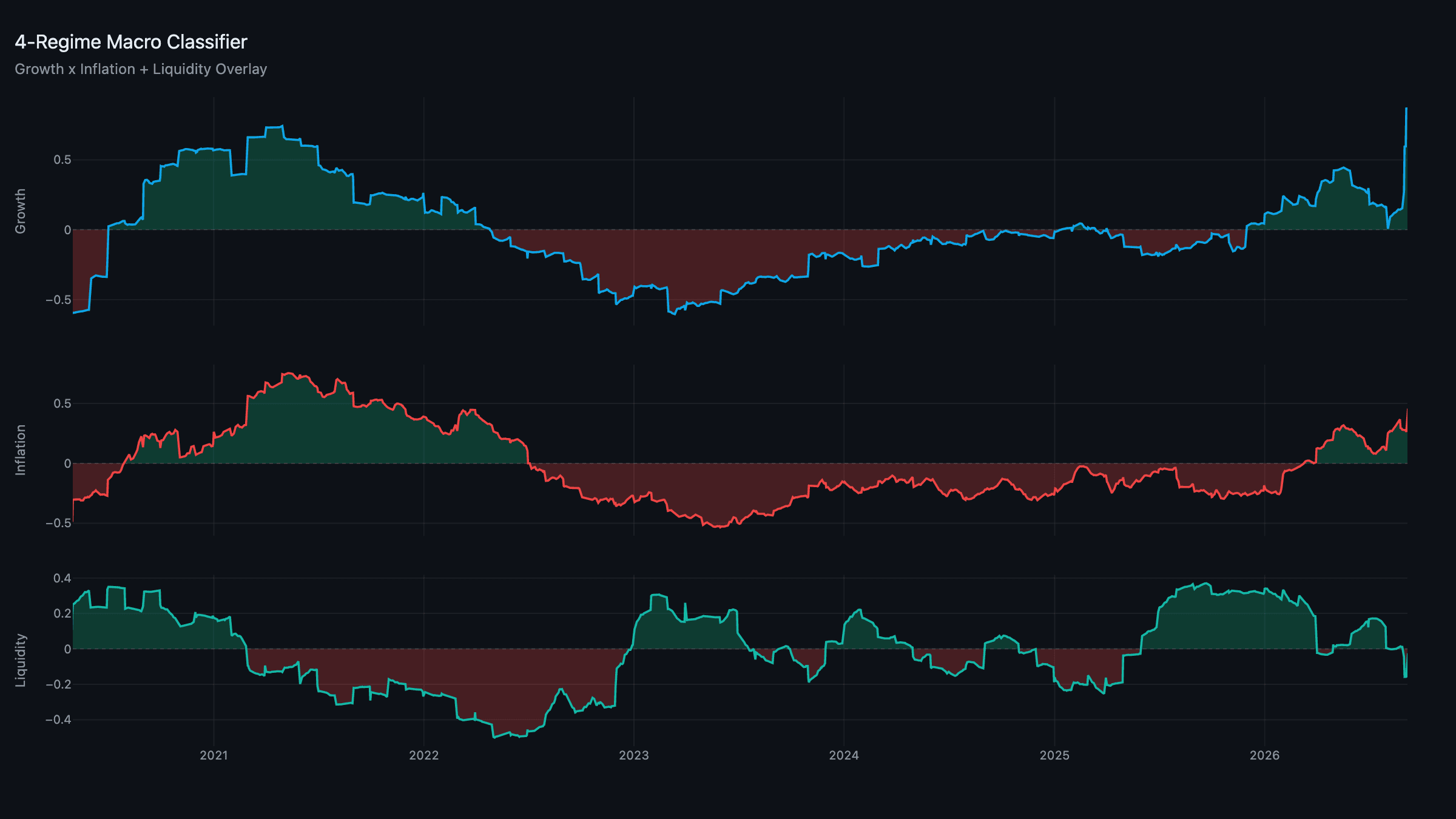
Task: Click the "2025" x-axis tick label
Action: (1054, 755)
